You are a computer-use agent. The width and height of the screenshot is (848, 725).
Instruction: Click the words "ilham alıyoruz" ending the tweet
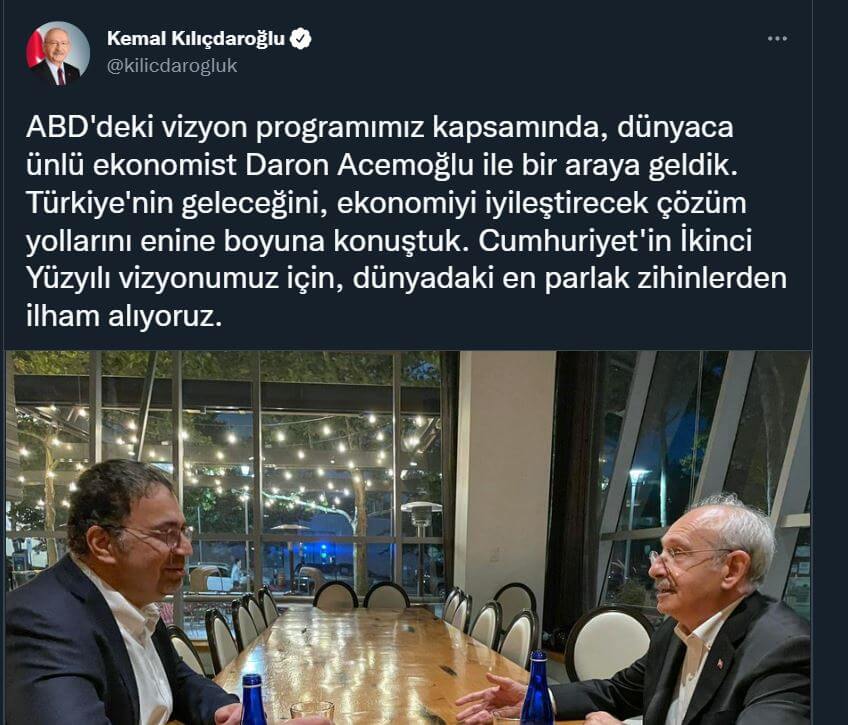tap(124, 316)
